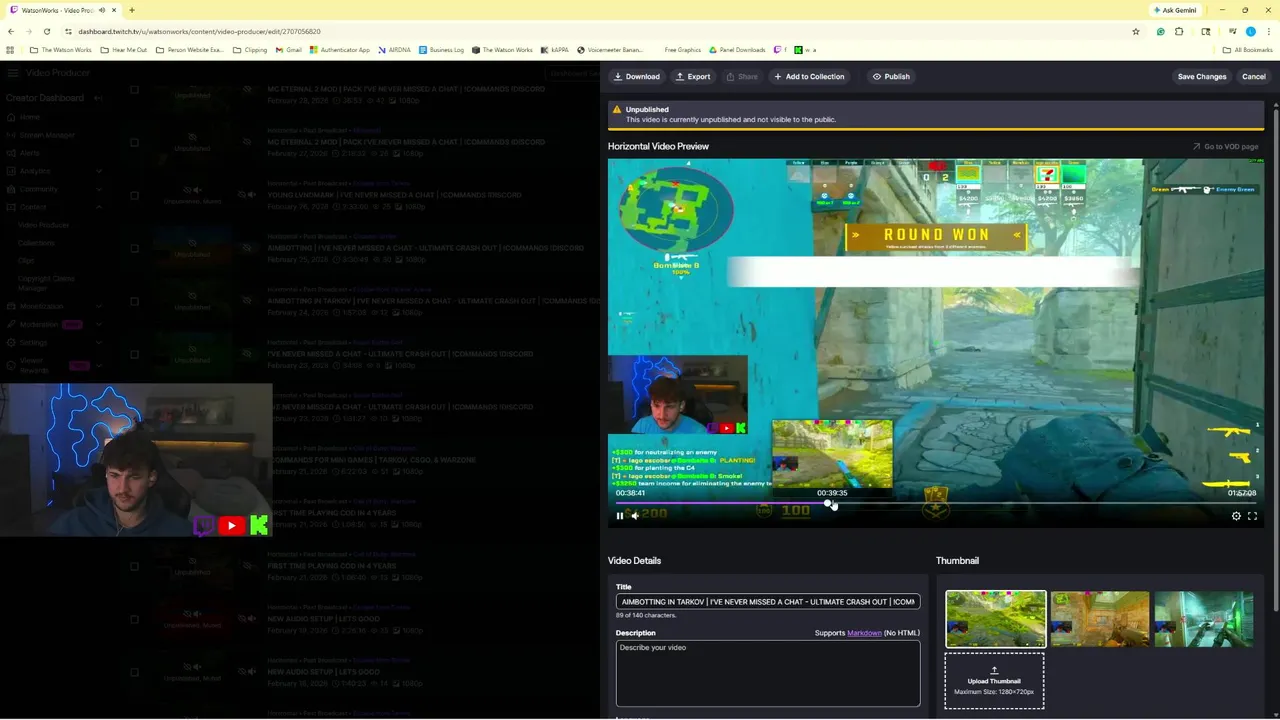Add the video to a collection
The width and height of the screenshot is (1280, 720).
808,76
